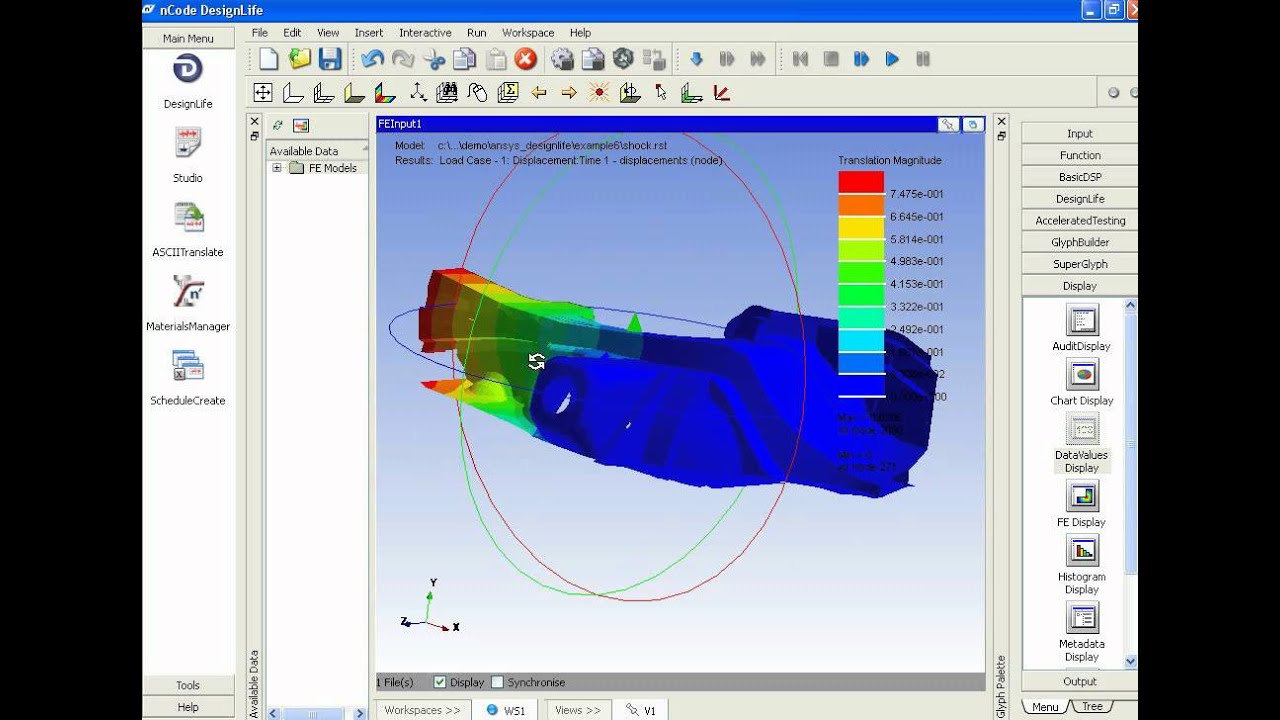
Task: Launch the Studio tool
Action: click(x=188, y=142)
